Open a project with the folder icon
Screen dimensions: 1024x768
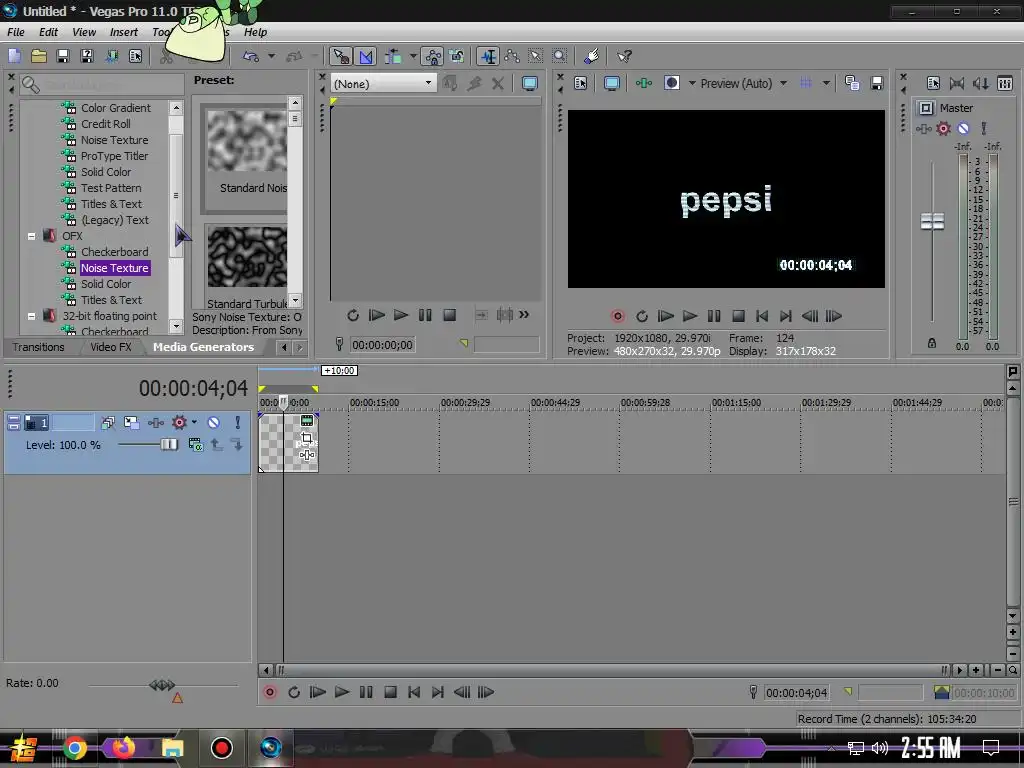[x=39, y=56]
